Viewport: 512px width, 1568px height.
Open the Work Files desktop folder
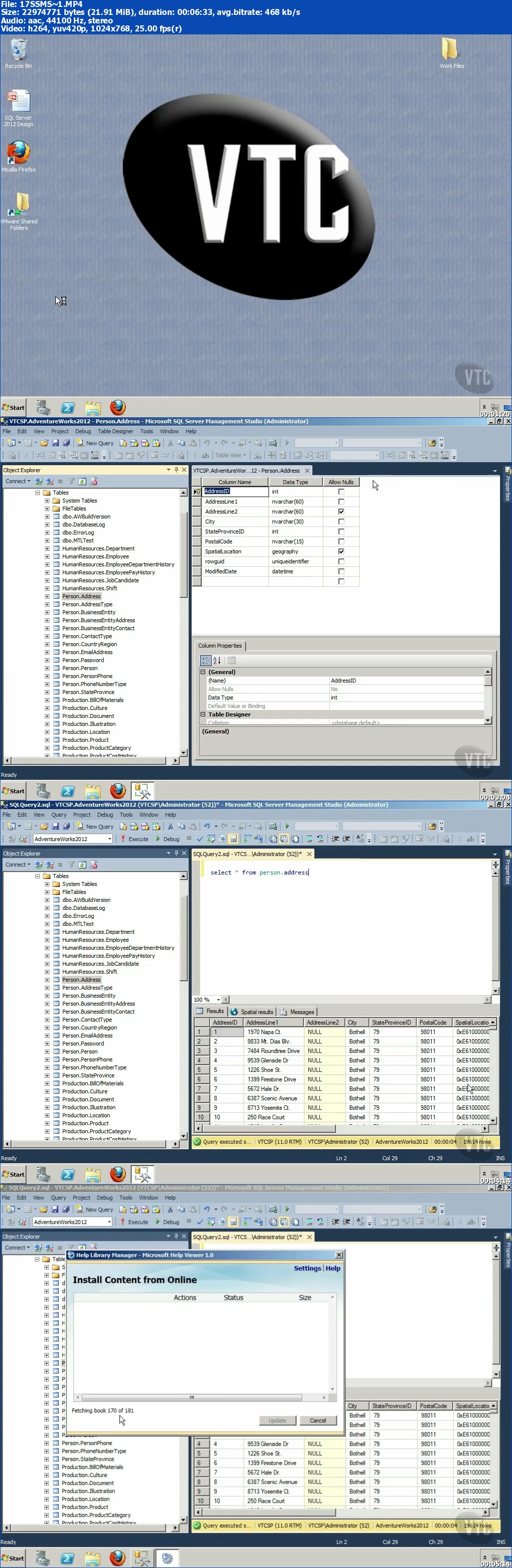(x=452, y=52)
